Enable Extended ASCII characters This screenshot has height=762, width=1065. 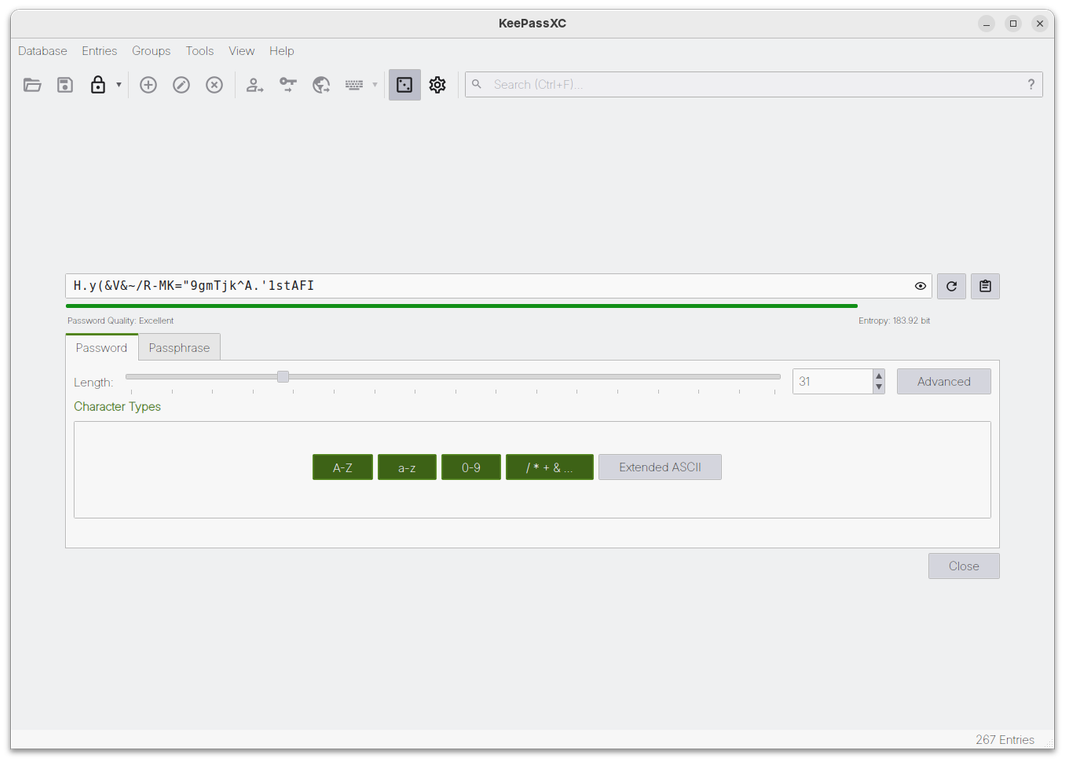click(660, 467)
